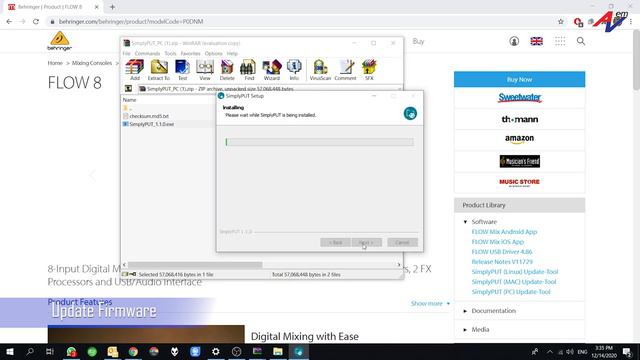Open the WinRAR Options menu

(x=213, y=53)
